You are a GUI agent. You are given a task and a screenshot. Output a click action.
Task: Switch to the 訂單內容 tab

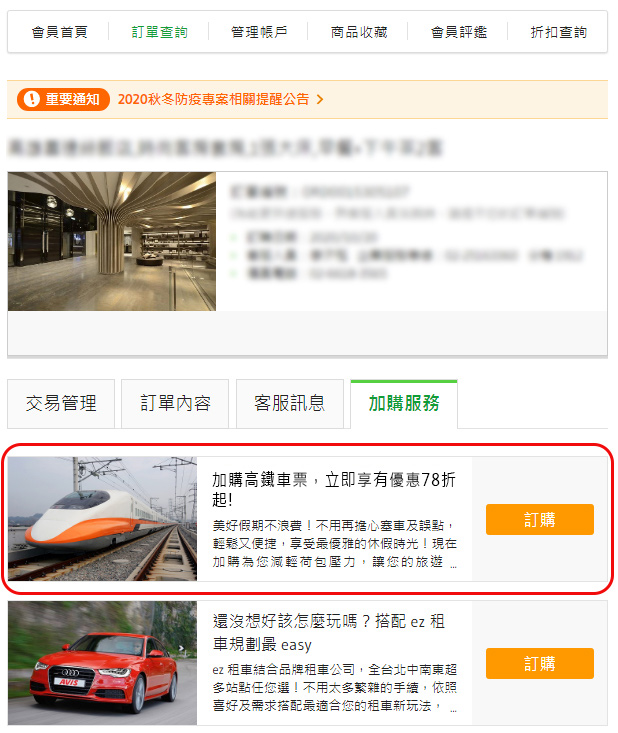click(175, 403)
